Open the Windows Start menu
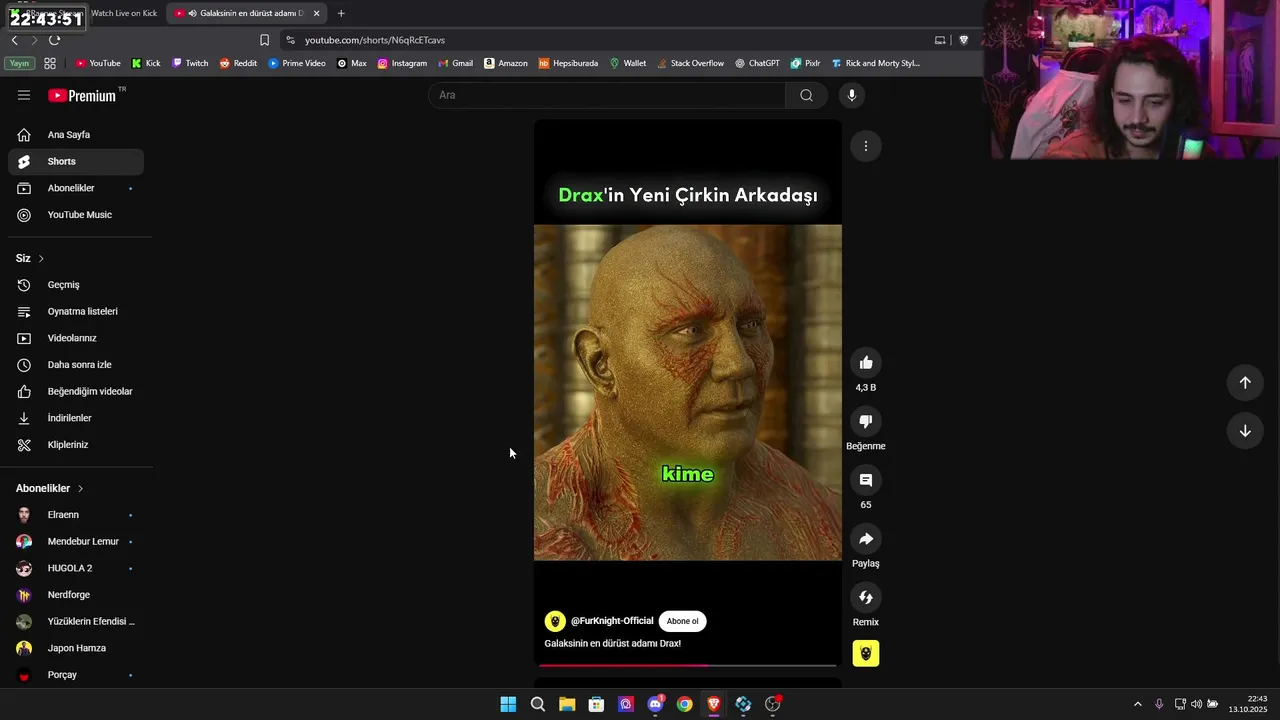 point(508,704)
